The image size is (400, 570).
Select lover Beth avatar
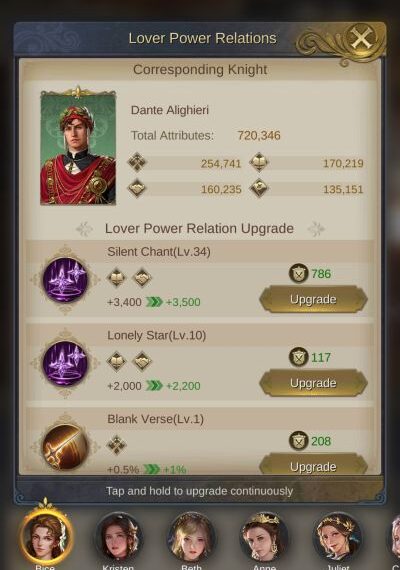[x=191, y=537]
